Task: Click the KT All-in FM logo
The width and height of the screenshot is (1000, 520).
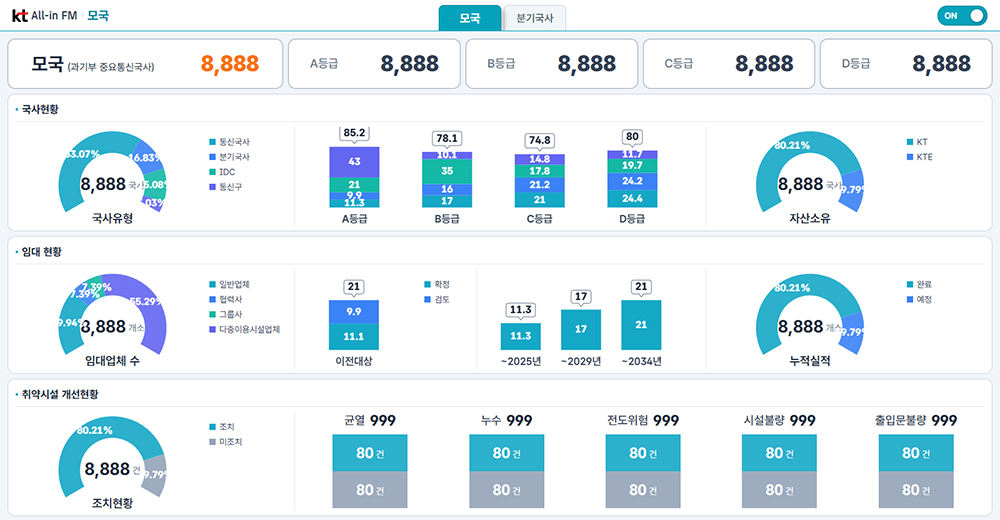Action: (x=45, y=16)
